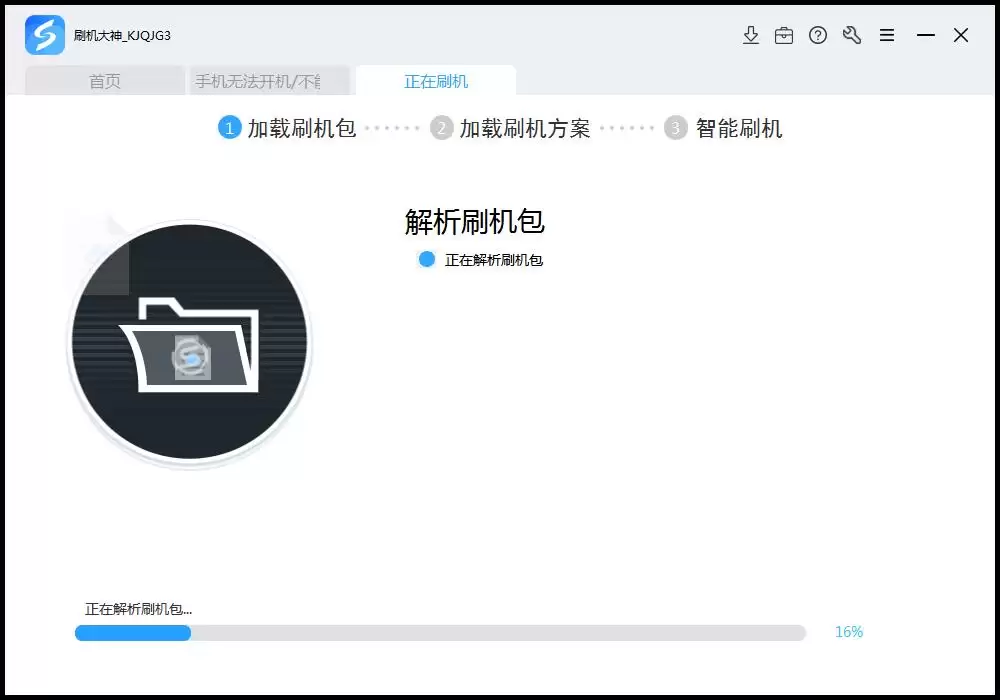Open the toolbox icon in the title bar
This screenshot has width=1000, height=700.
[784, 34]
